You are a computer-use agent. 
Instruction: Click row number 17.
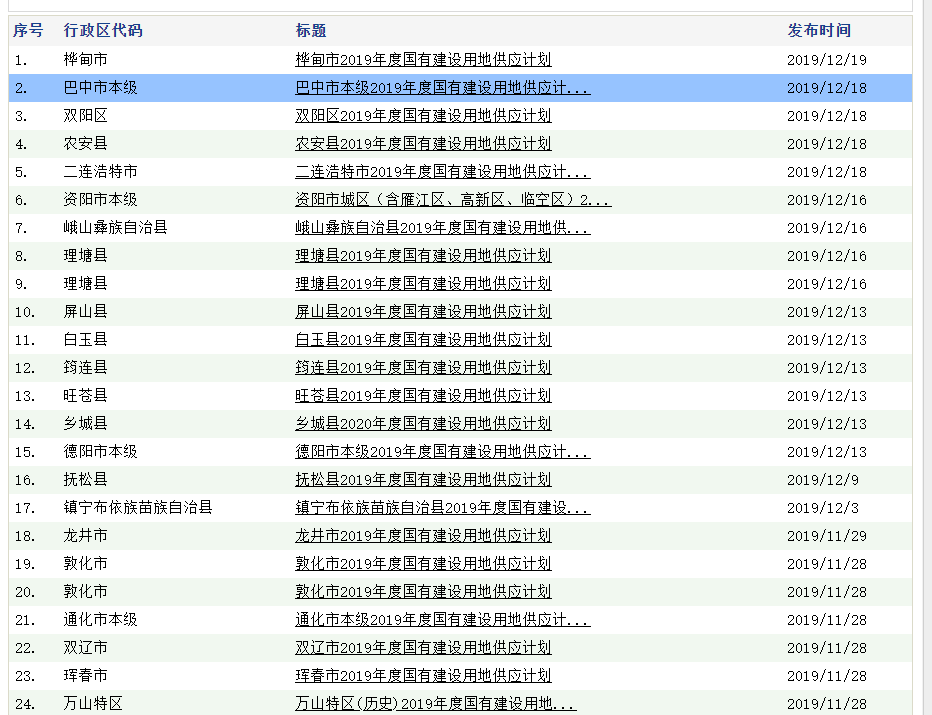(x=25, y=508)
